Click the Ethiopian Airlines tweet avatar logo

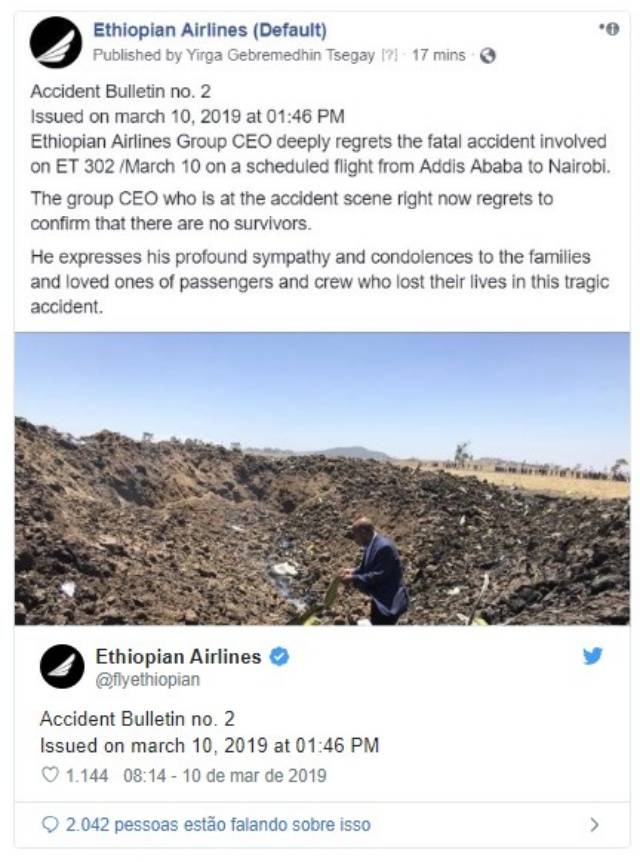tap(62, 666)
